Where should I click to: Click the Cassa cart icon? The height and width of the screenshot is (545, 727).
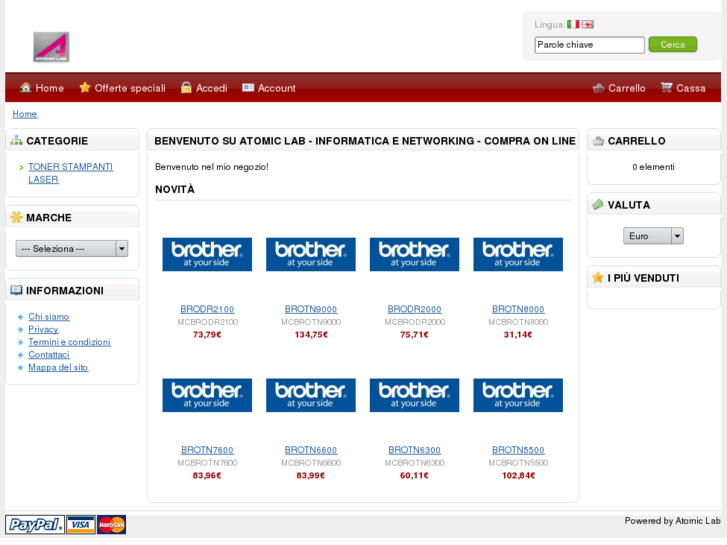[x=666, y=87]
